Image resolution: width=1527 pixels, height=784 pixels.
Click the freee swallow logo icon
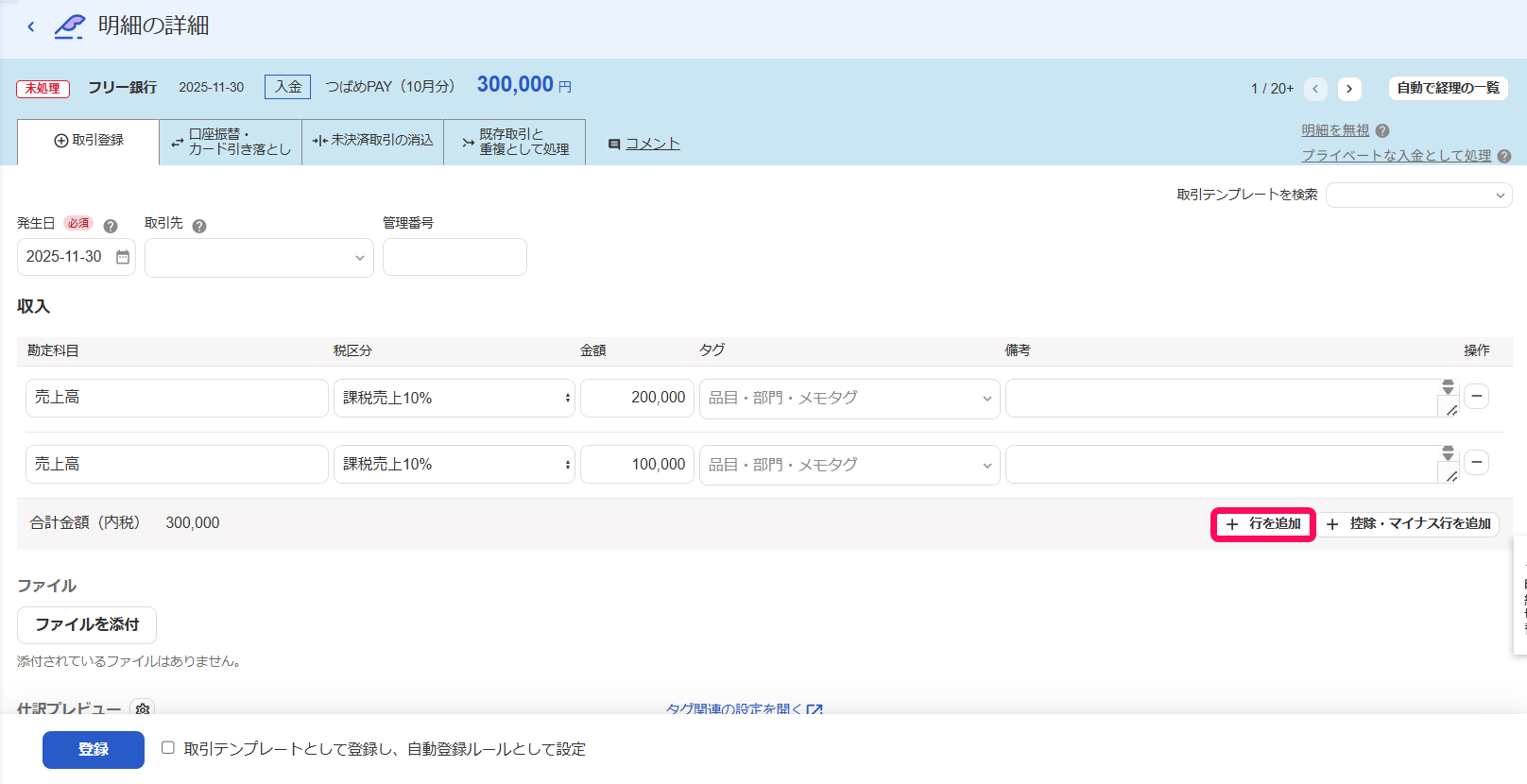click(70, 26)
